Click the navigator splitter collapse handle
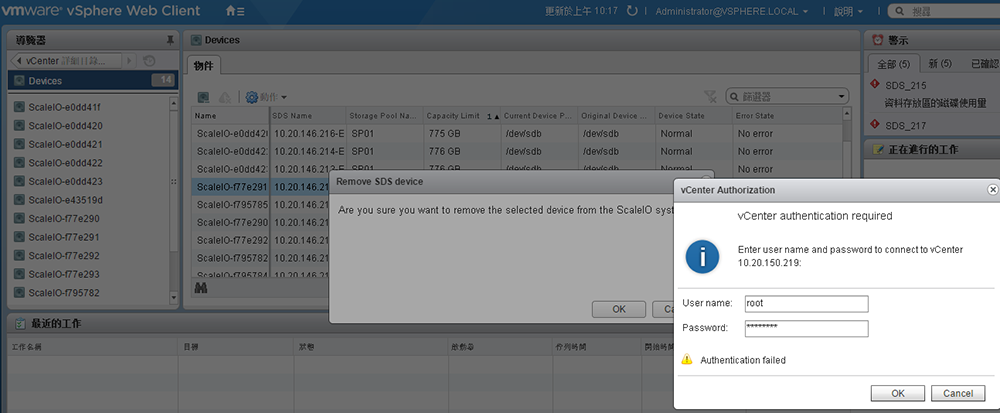Viewport: 1000px width, 413px height. (174, 182)
